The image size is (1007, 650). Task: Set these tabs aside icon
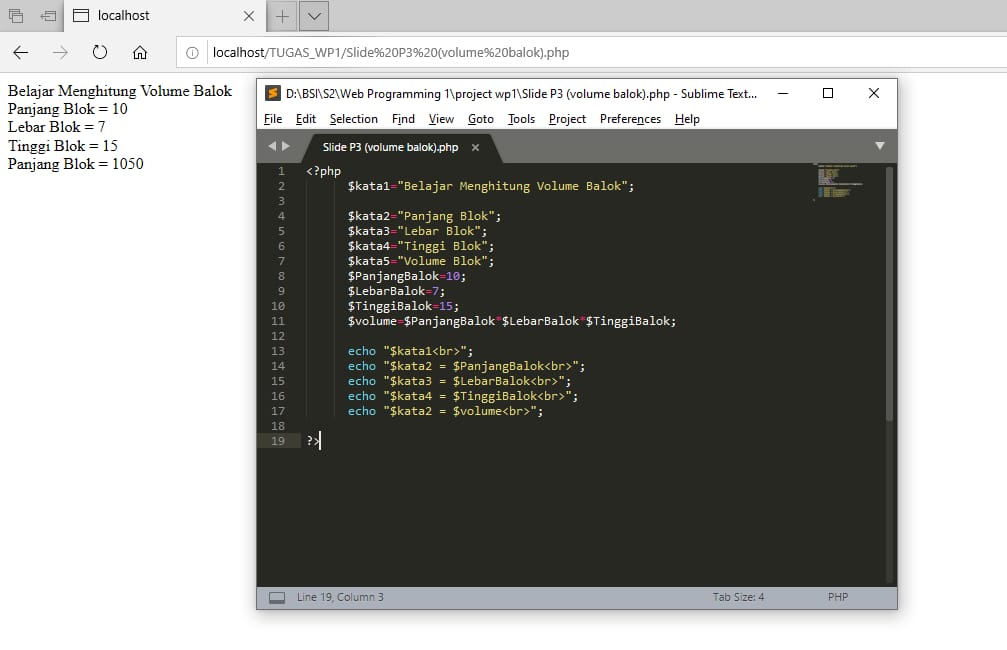tap(48, 16)
